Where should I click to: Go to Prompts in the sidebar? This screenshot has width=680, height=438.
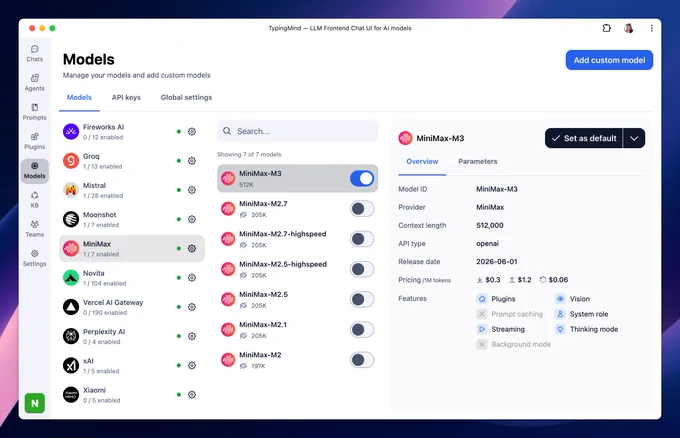click(35, 112)
